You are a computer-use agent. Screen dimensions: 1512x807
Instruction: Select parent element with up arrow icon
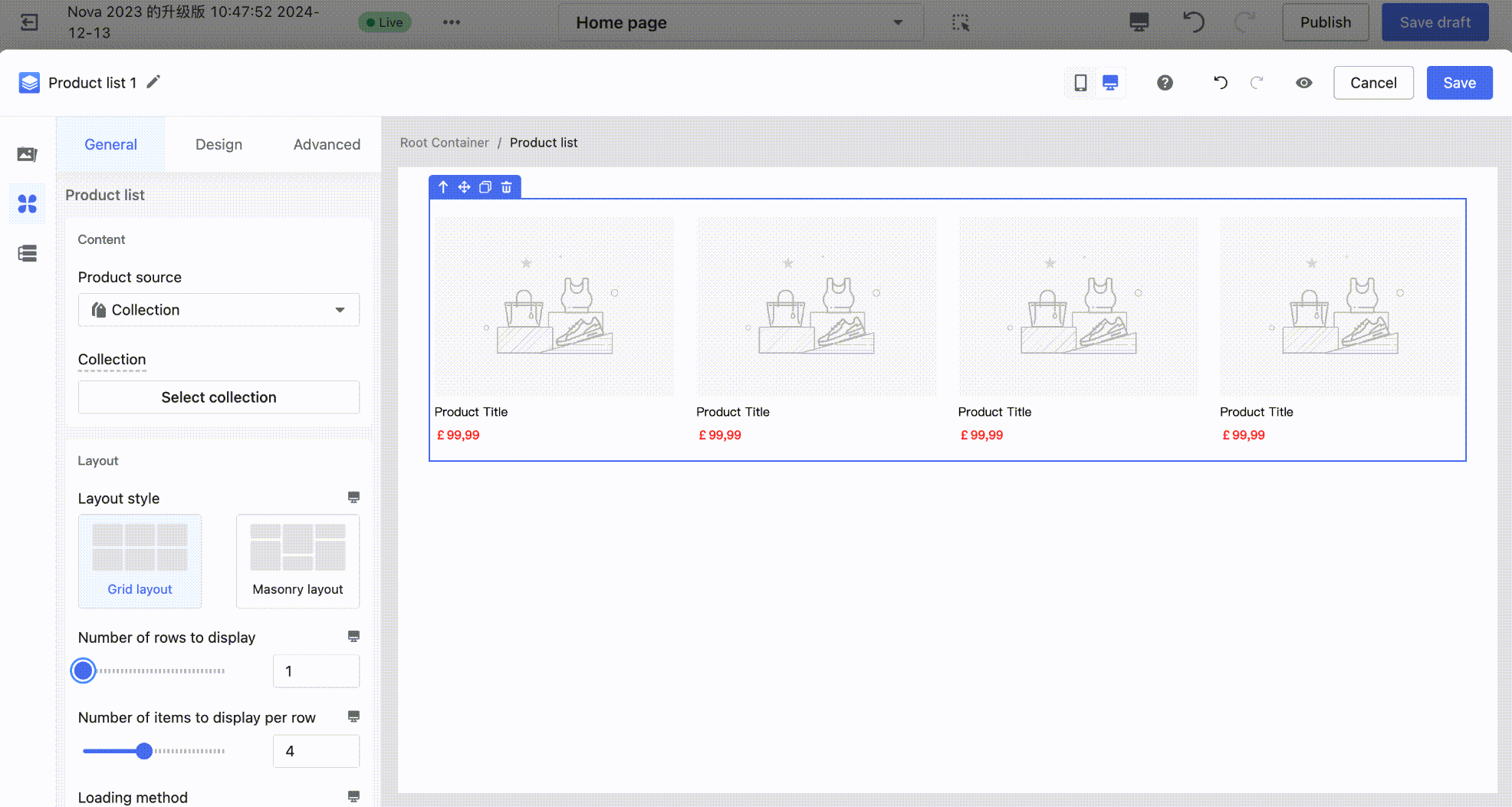point(443,187)
